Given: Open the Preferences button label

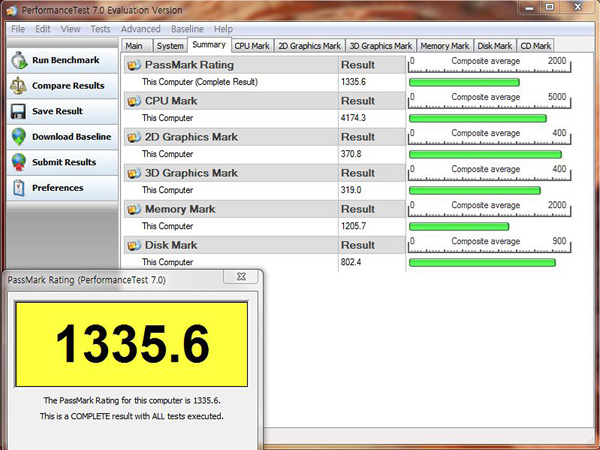Looking at the screenshot, I should 57,188.
